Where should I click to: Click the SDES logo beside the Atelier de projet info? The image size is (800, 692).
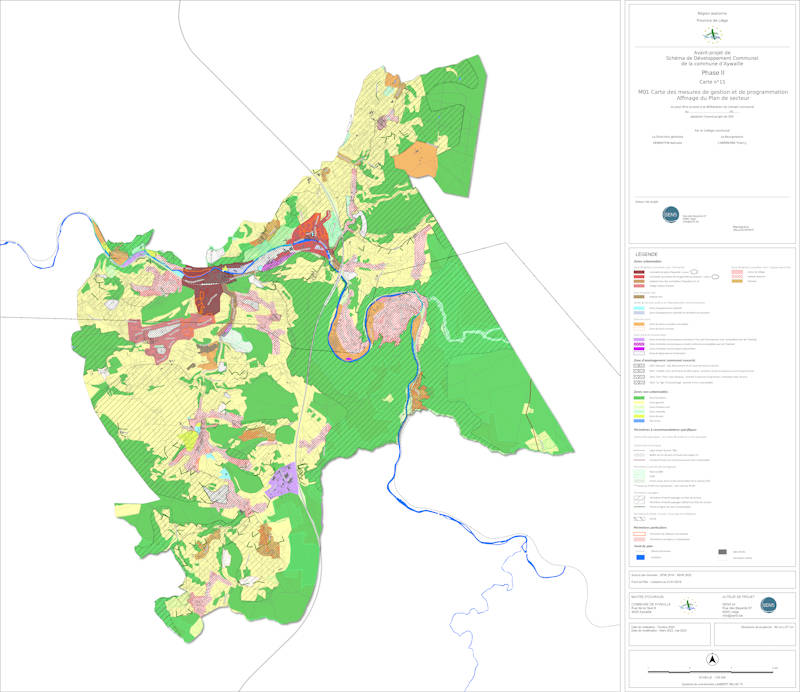pyautogui.click(x=768, y=605)
